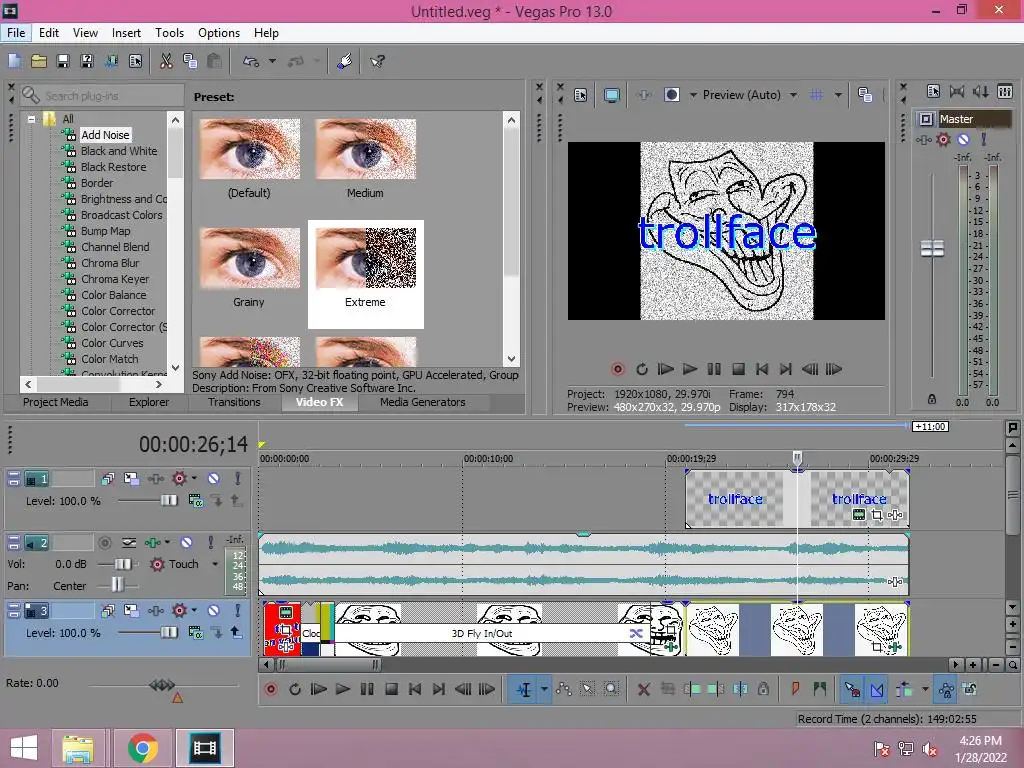Open track 3 Track FX dropdown arrow
Viewport: 1024px width, 768px height.
pos(195,611)
